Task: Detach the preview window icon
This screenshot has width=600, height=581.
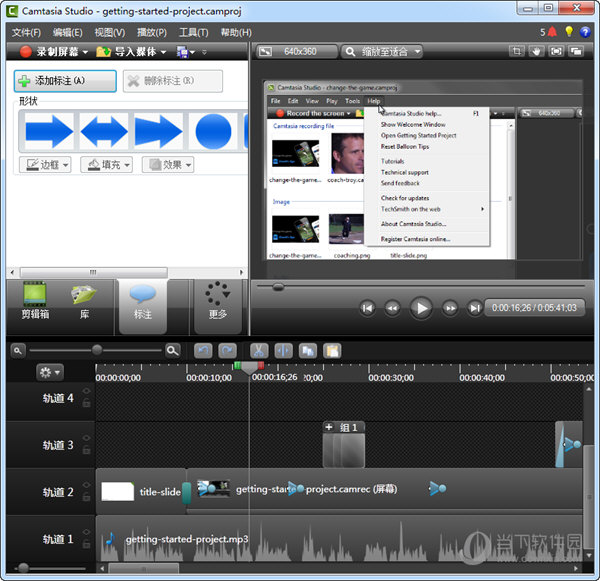Action: [576, 51]
